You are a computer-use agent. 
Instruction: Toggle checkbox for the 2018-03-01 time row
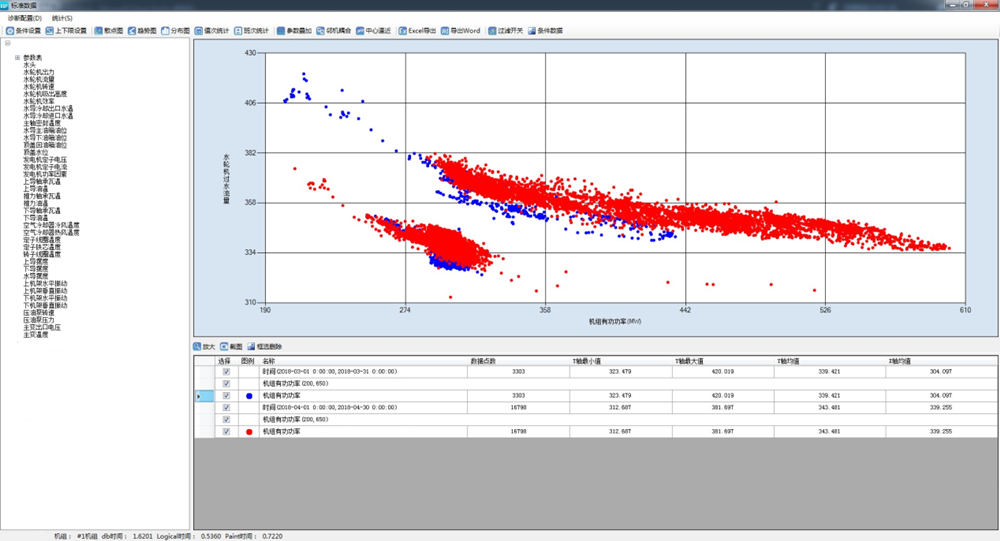coord(226,372)
